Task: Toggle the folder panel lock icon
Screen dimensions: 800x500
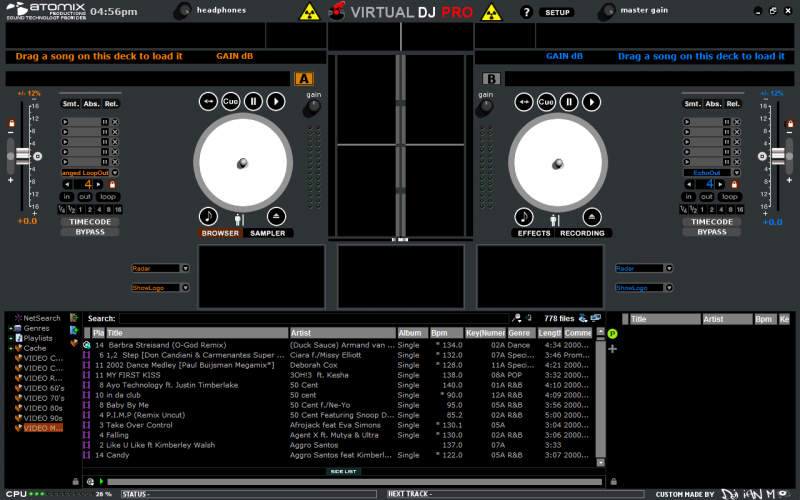Action: [x=76, y=481]
